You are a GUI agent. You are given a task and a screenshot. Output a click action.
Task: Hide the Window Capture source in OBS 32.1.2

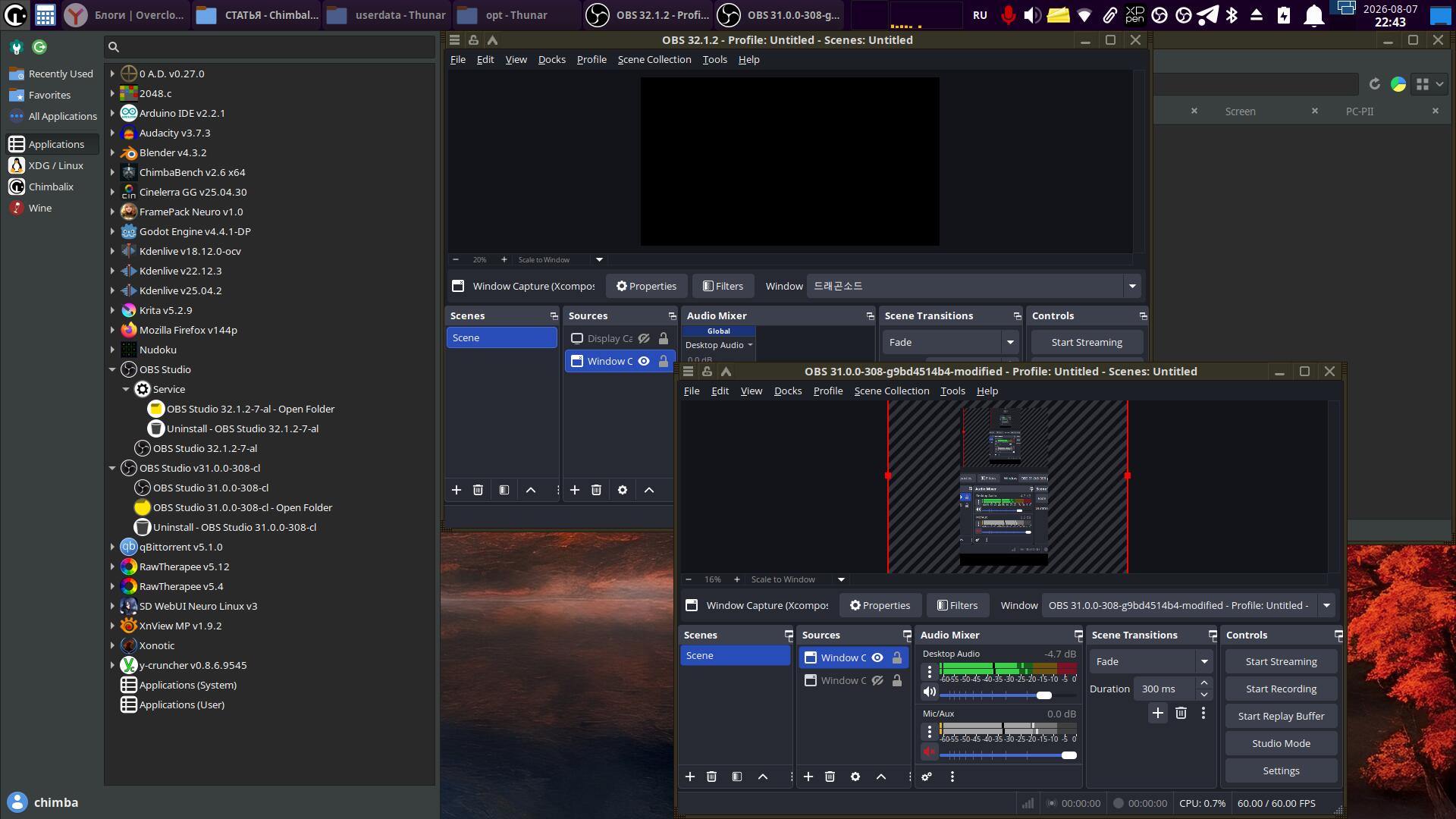(644, 362)
